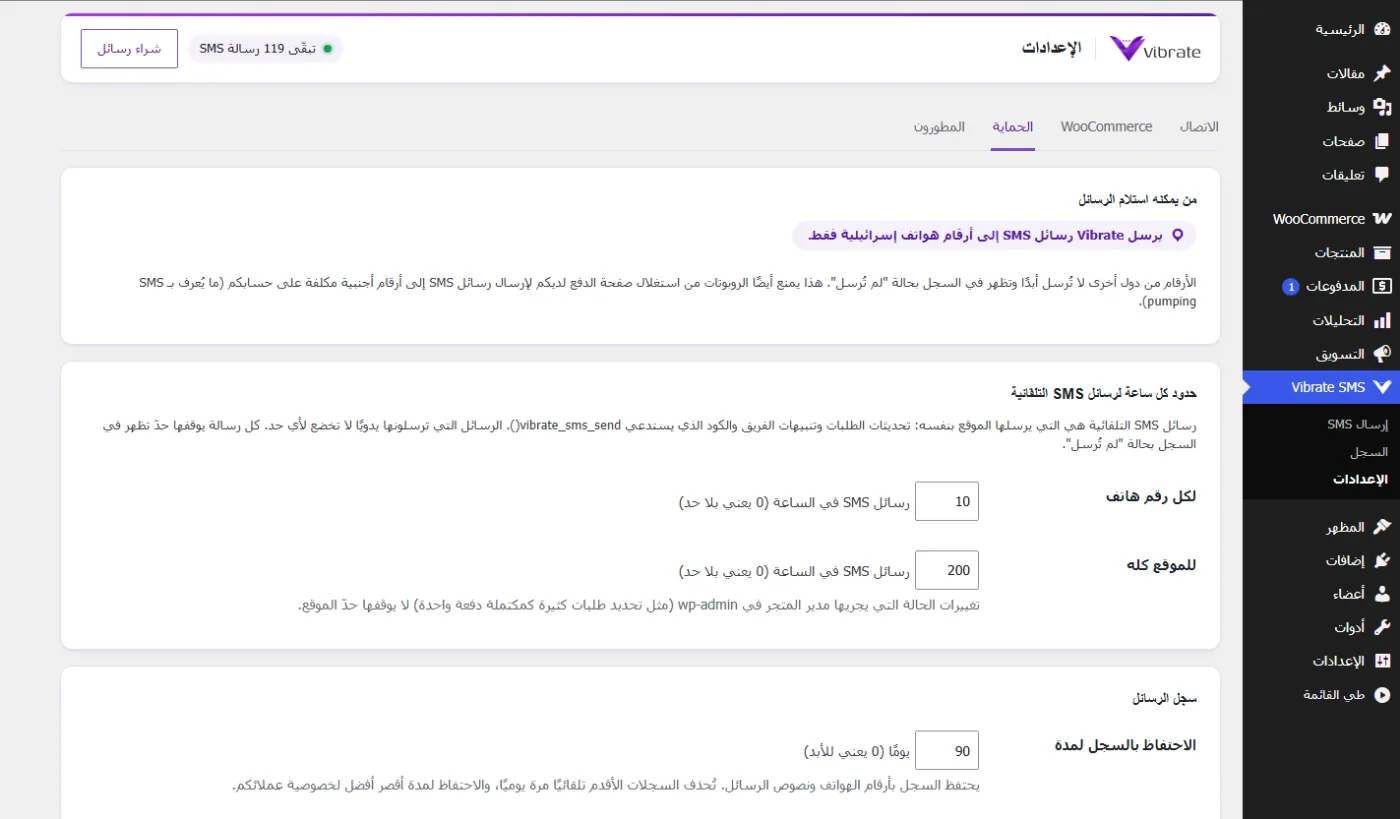Click the Vibrate logo in the header

tap(1155, 49)
